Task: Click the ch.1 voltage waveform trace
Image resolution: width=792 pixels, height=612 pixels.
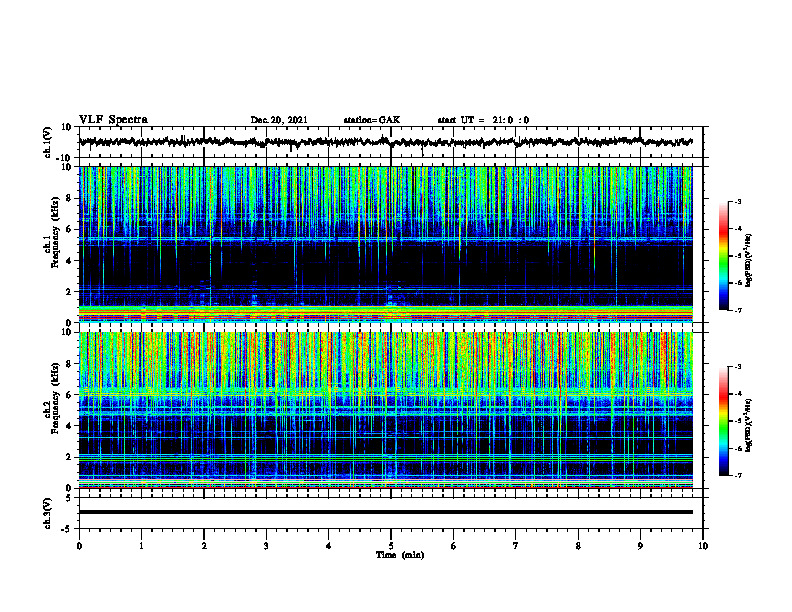Action: (385, 142)
